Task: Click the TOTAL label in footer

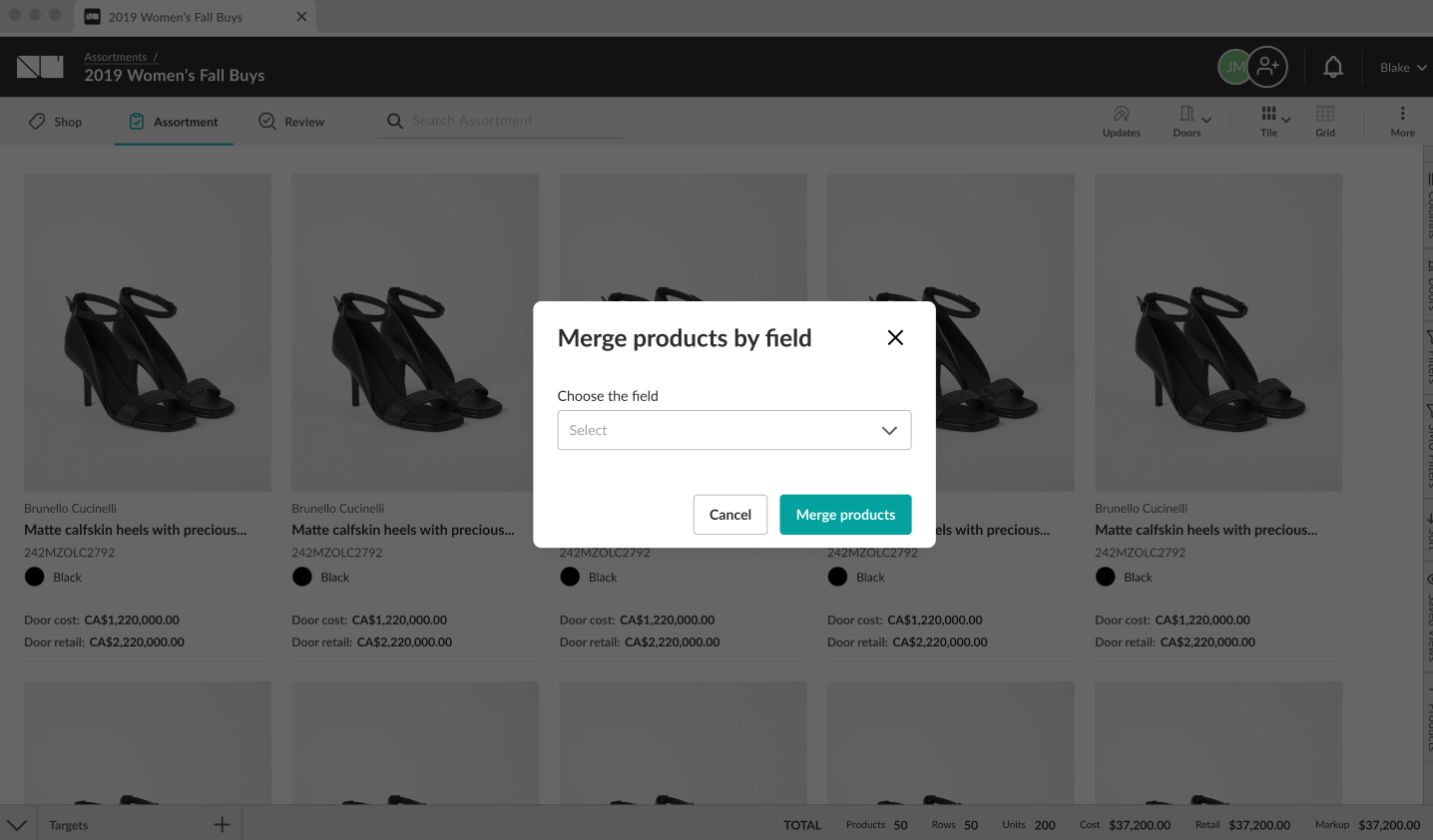Action: (x=802, y=825)
